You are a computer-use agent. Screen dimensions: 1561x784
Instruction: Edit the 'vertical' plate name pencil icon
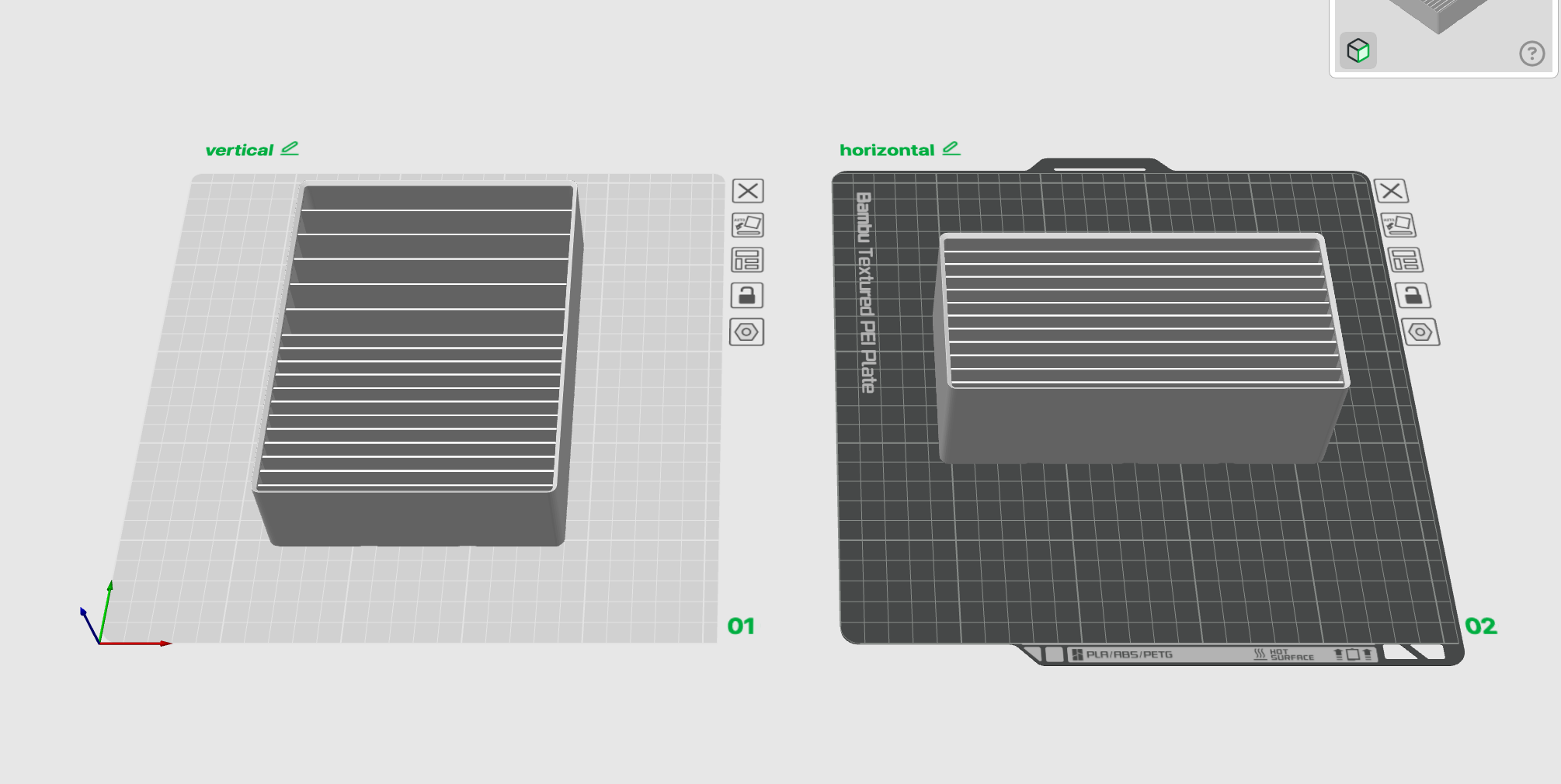click(x=290, y=148)
